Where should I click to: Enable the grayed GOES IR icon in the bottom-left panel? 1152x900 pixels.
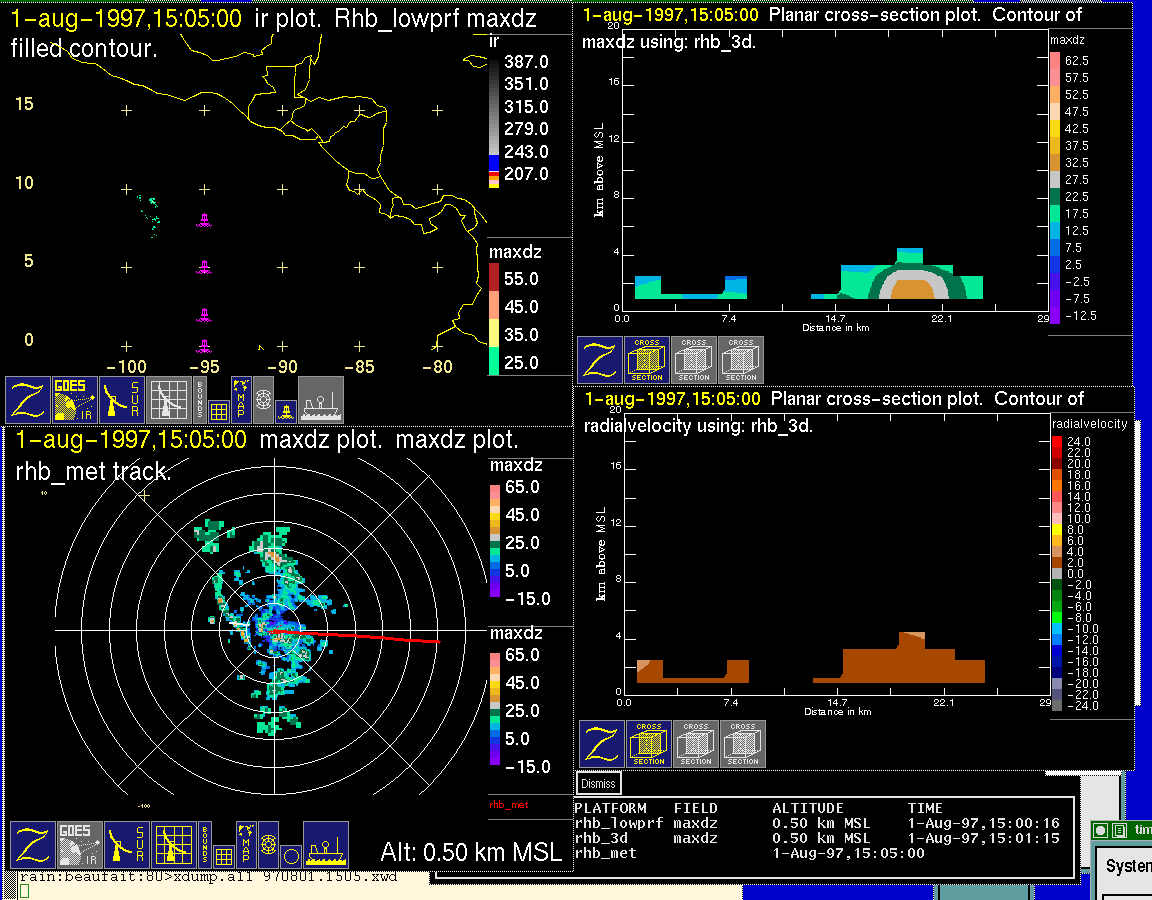[x=78, y=845]
